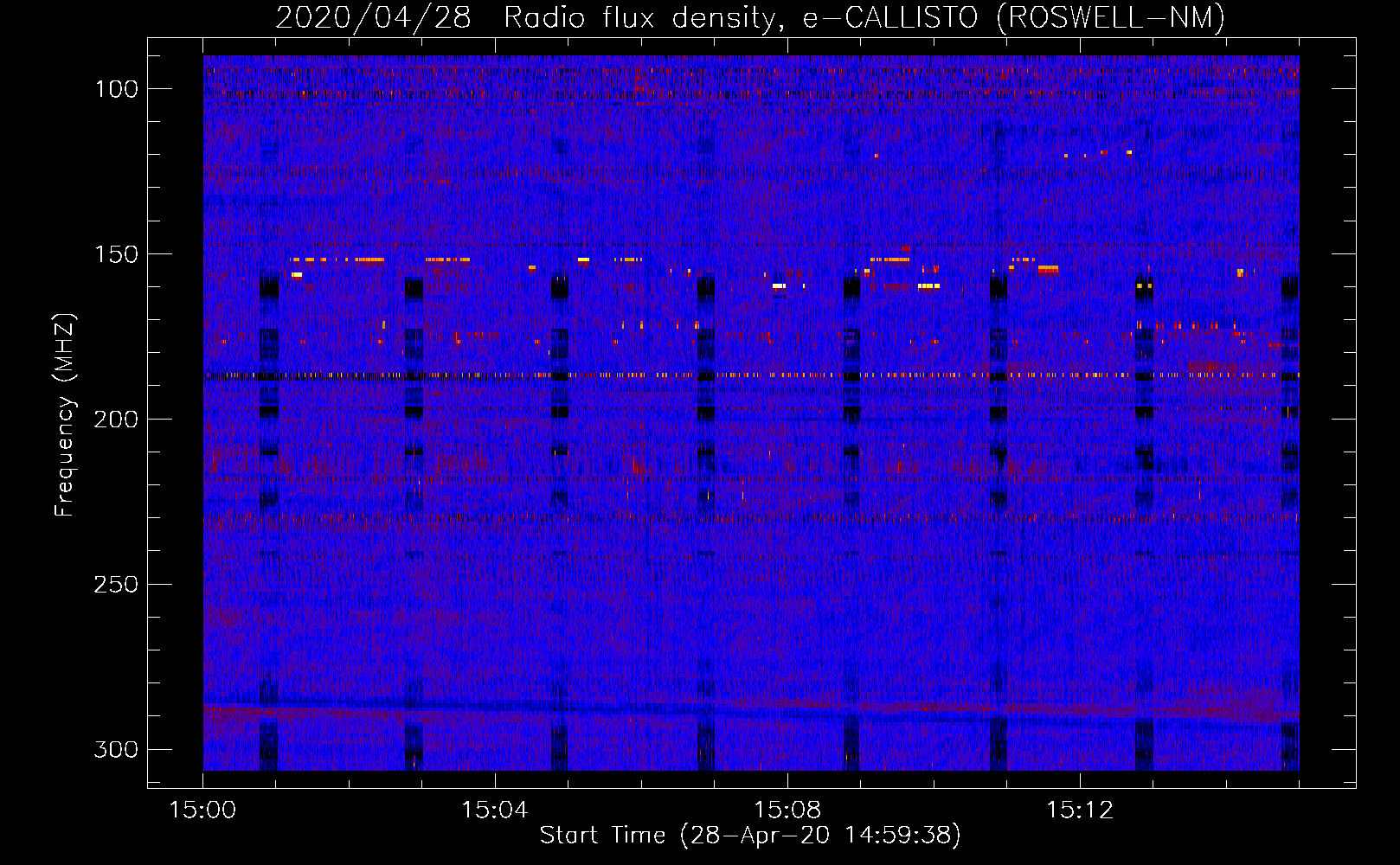The height and width of the screenshot is (865, 1400).
Task: Click the time tick label '15:12'
Action: (x=1079, y=811)
